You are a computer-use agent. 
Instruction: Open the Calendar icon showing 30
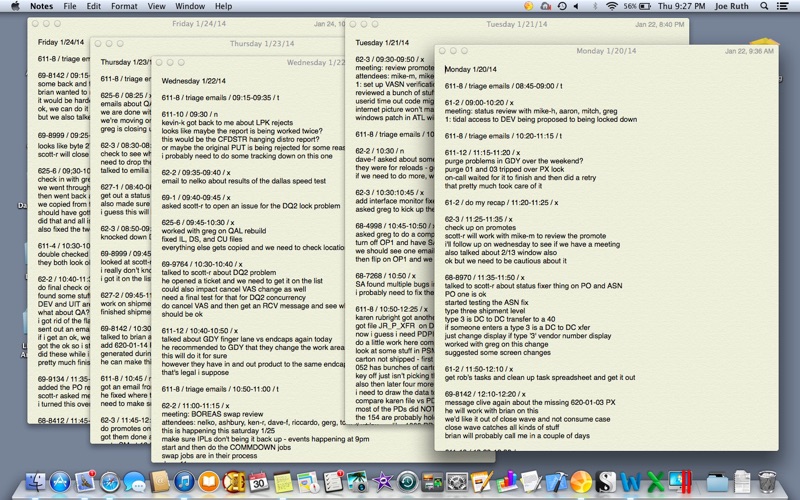pos(258,482)
